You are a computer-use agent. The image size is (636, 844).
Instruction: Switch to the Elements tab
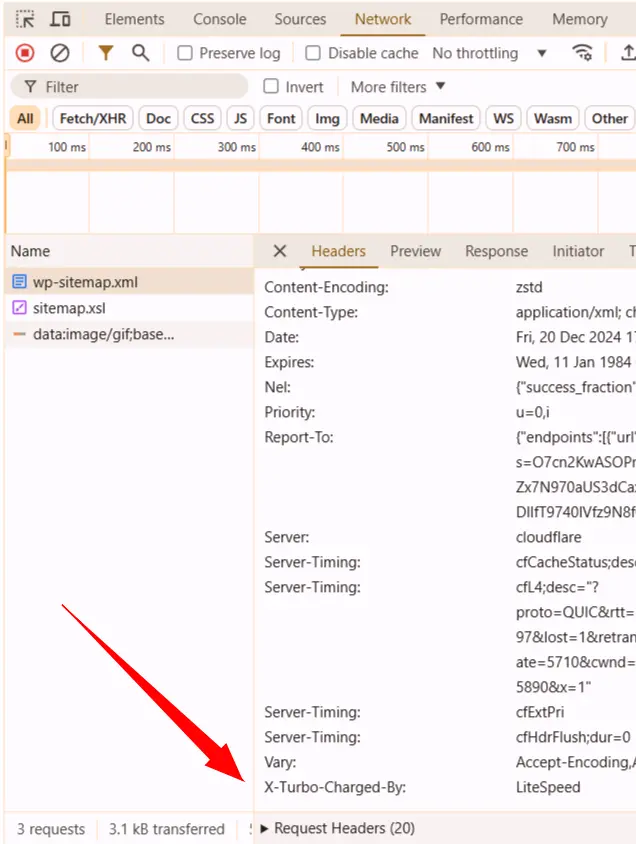tap(135, 19)
